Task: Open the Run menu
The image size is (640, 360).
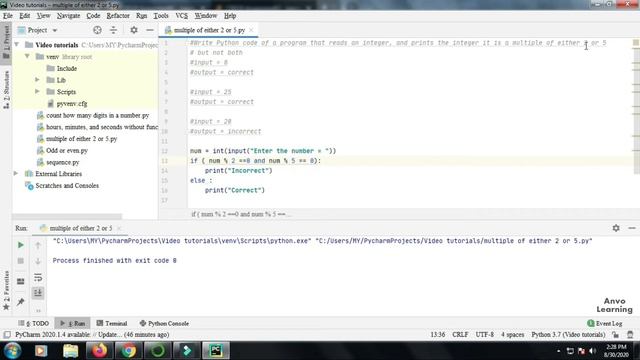Action: (x=141, y=16)
